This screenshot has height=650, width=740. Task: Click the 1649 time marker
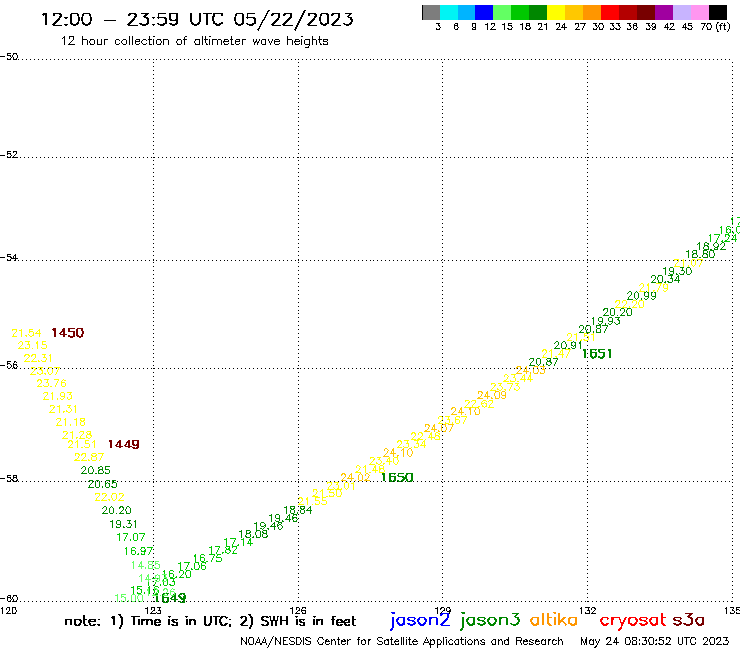click(x=170, y=598)
